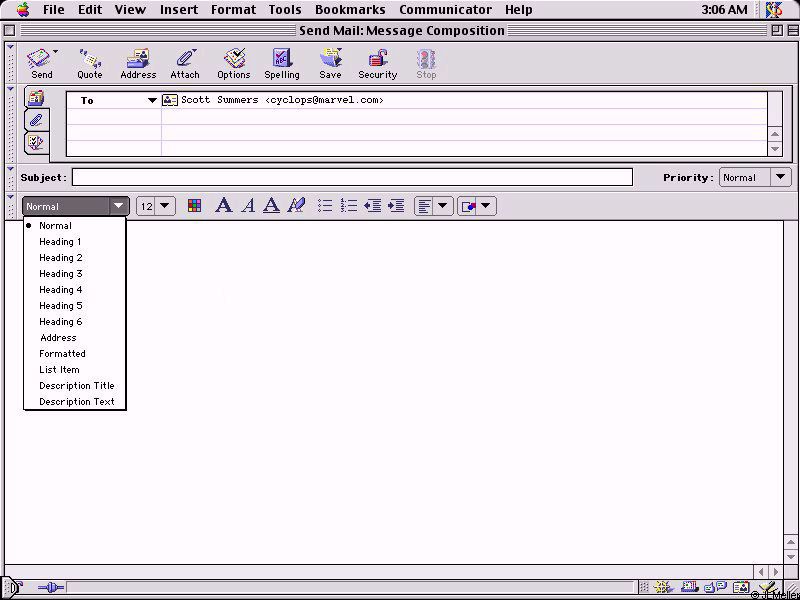
Task: Open the Address book picker icon
Action: pos(138,63)
